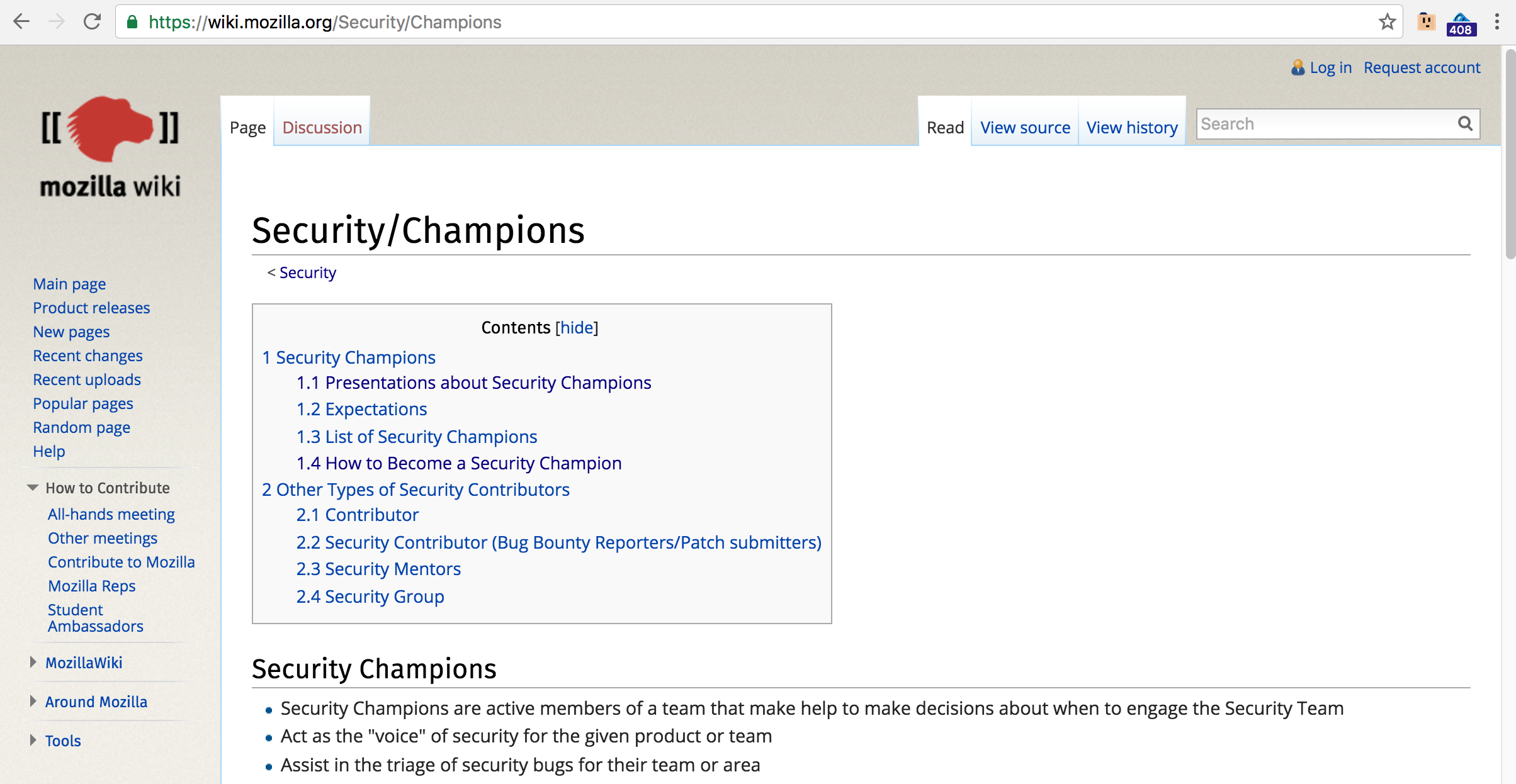Click the search magnifier icon

point(1465,124)
